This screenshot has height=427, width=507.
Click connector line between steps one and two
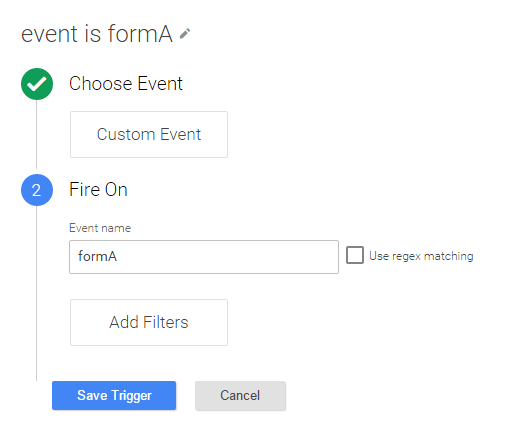tap(37, 135)
